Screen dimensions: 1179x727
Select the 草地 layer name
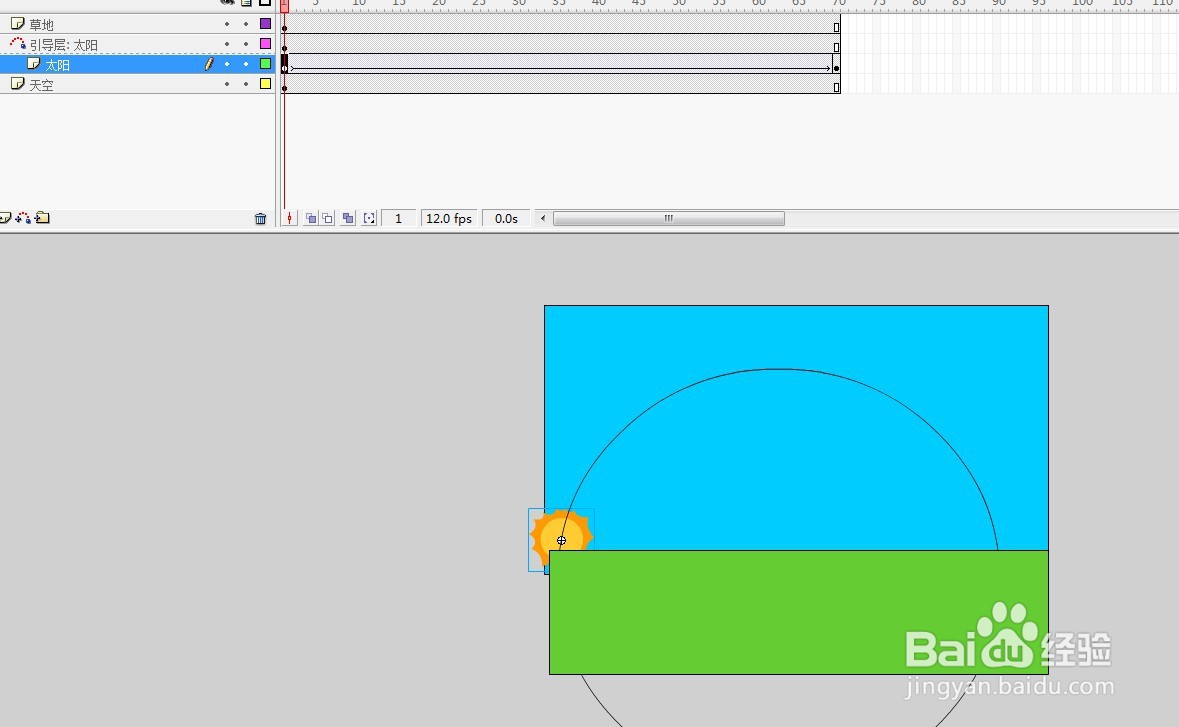tap(41, 25)
